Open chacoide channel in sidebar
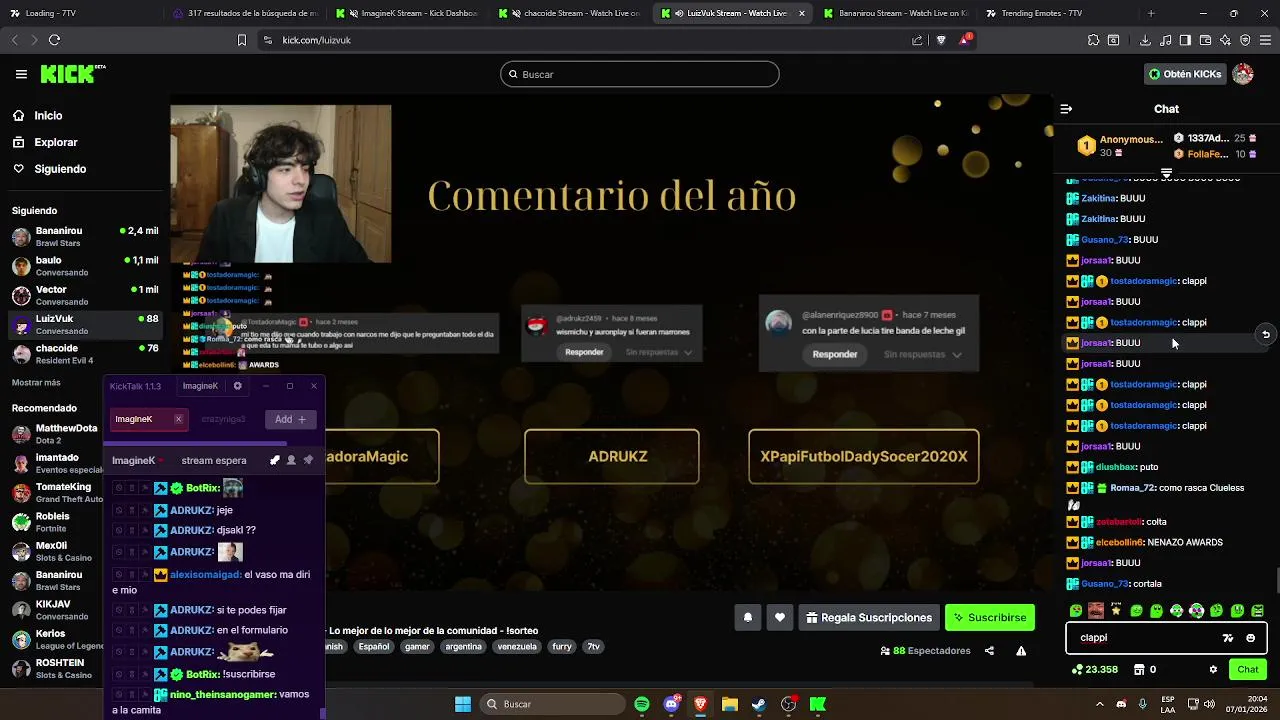Screen dimensions: 1280x720 click(85, 354)
